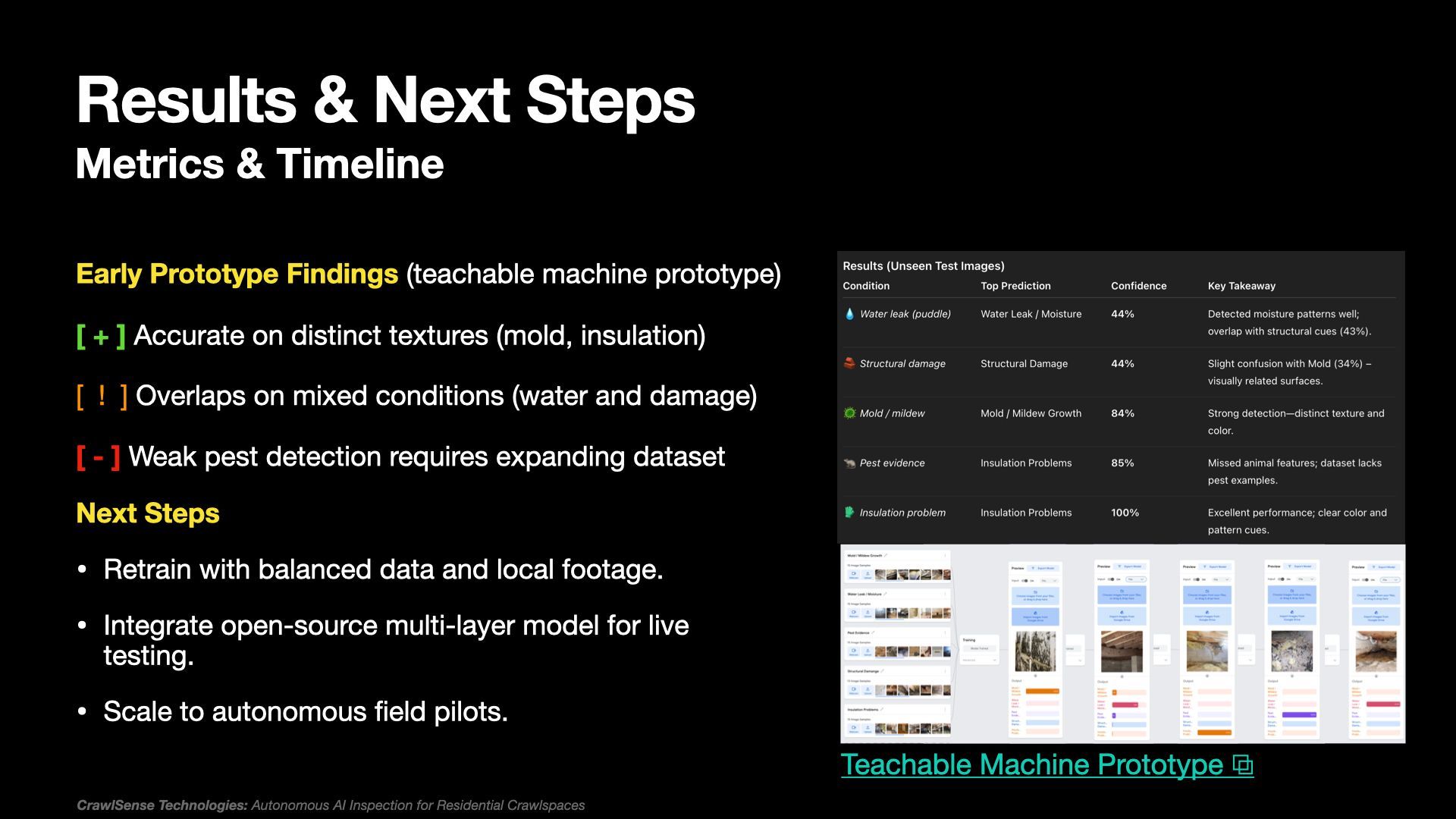Click the external link icon after Prototype

(1244, 765)
